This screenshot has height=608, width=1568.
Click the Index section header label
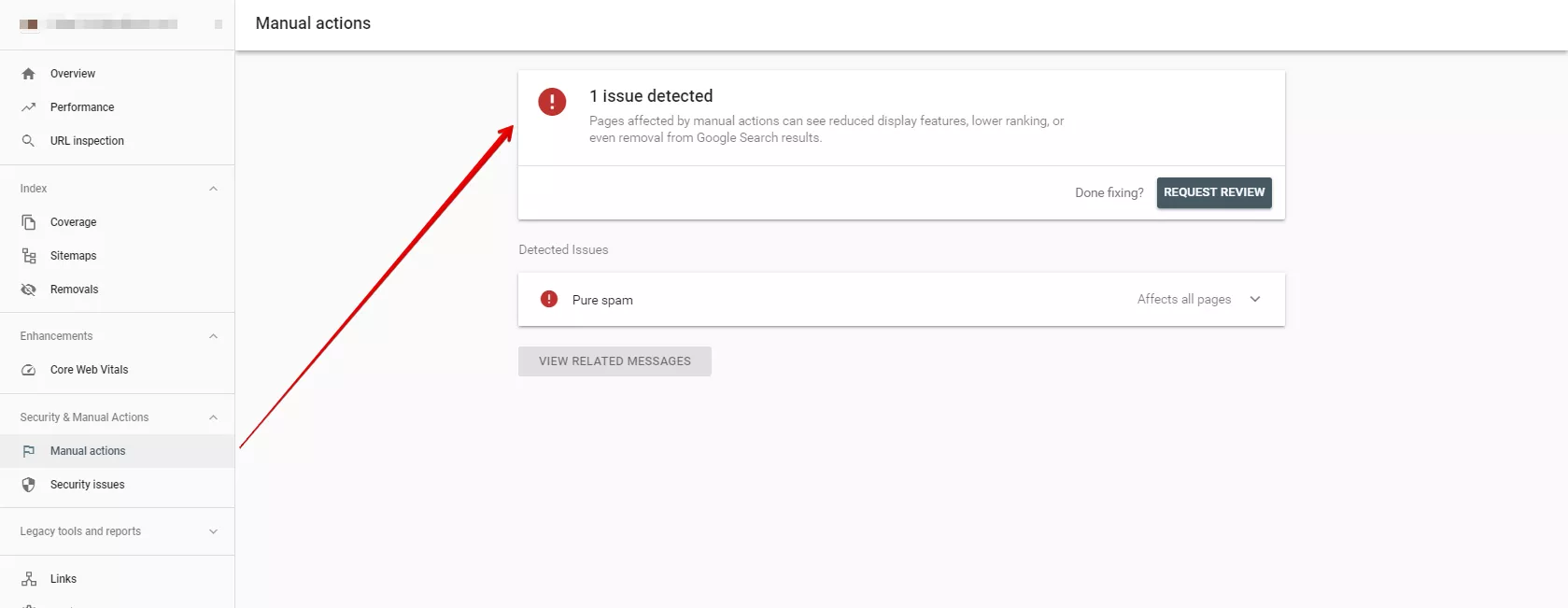point(34,189)
